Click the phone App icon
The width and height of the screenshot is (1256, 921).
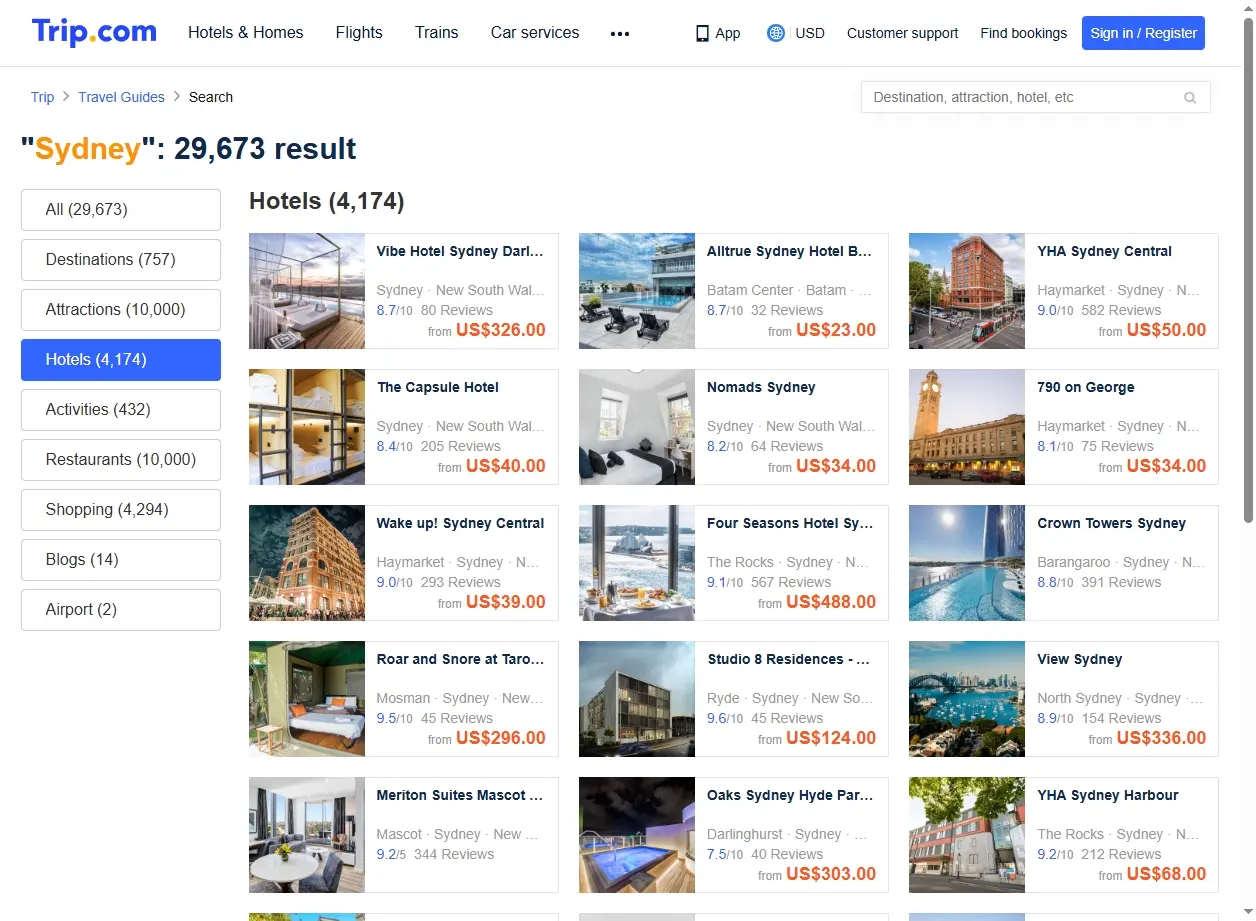coord(702,33)
